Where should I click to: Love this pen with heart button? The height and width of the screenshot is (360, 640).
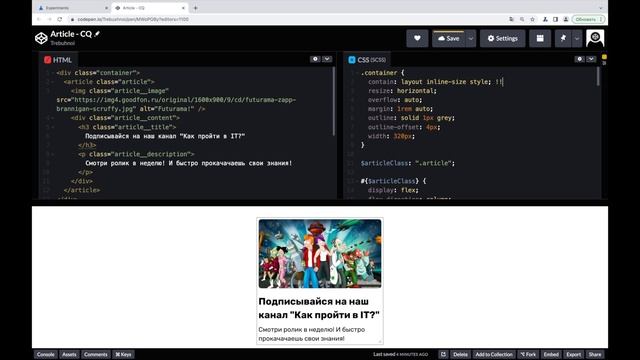pos(417,38)
